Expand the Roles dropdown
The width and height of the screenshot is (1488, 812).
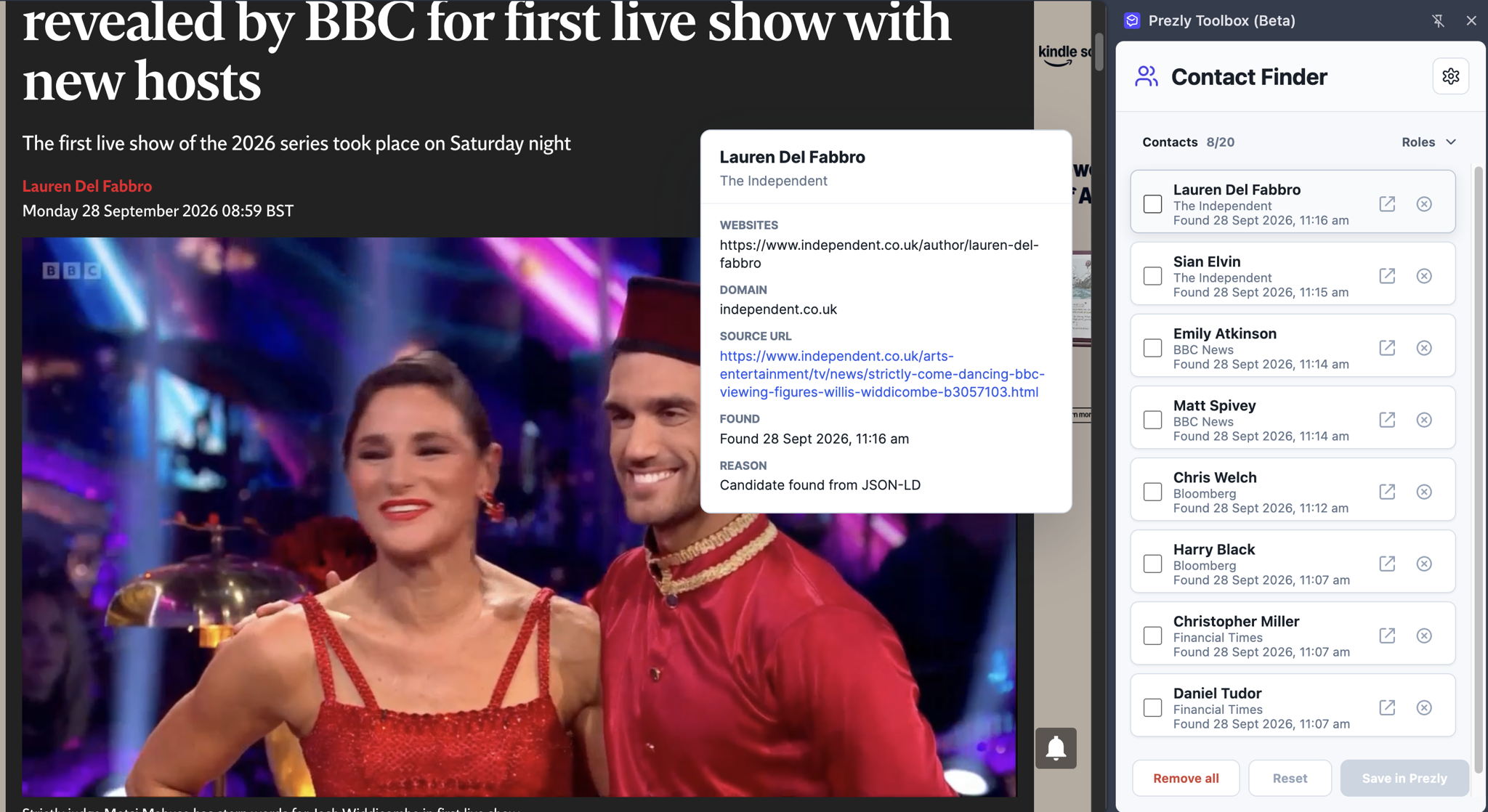[x=1428, y=142]
